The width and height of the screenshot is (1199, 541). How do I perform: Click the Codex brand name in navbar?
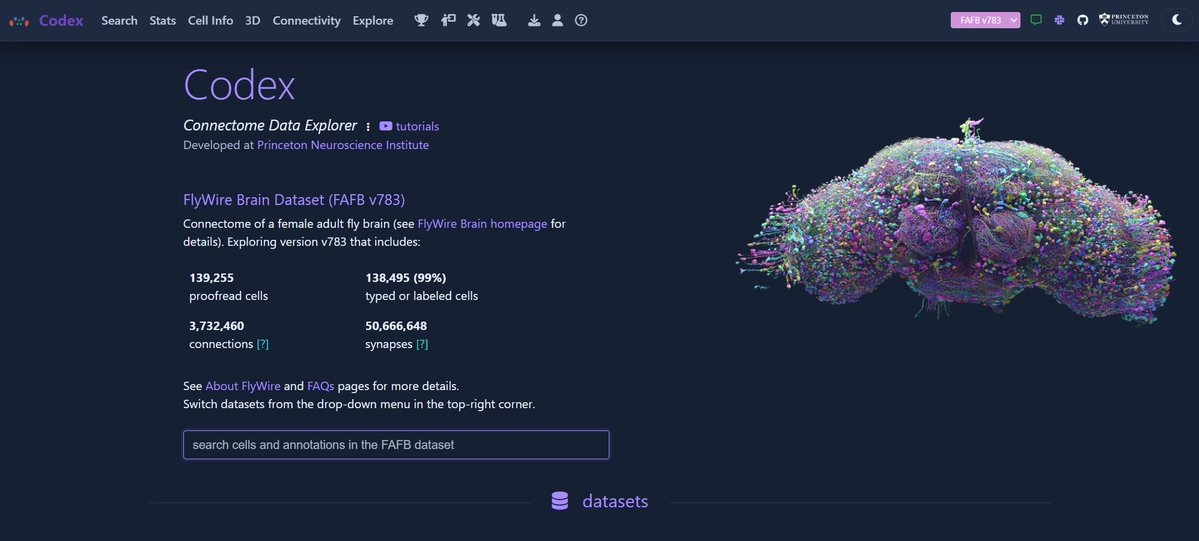[x=61, y=21]
